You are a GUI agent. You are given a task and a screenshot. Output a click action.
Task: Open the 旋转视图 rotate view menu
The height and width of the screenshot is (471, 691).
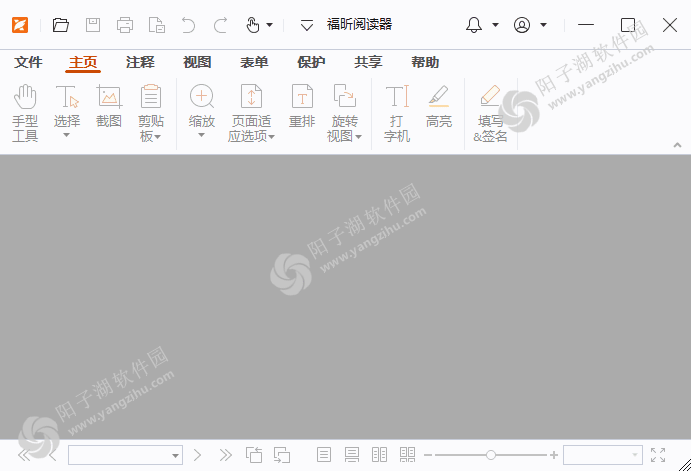coord(345,113)
